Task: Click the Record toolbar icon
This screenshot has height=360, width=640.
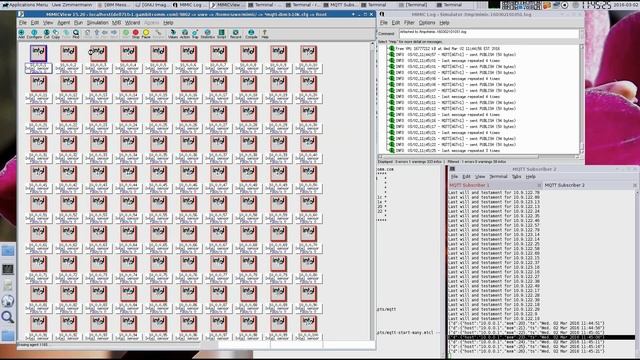Action: (236, 34)
